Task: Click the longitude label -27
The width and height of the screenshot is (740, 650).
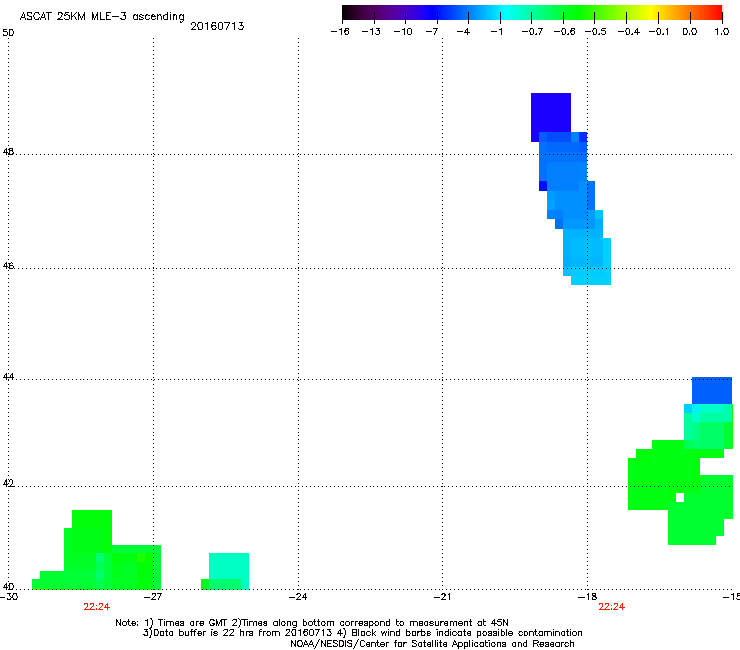Action: 153,597
